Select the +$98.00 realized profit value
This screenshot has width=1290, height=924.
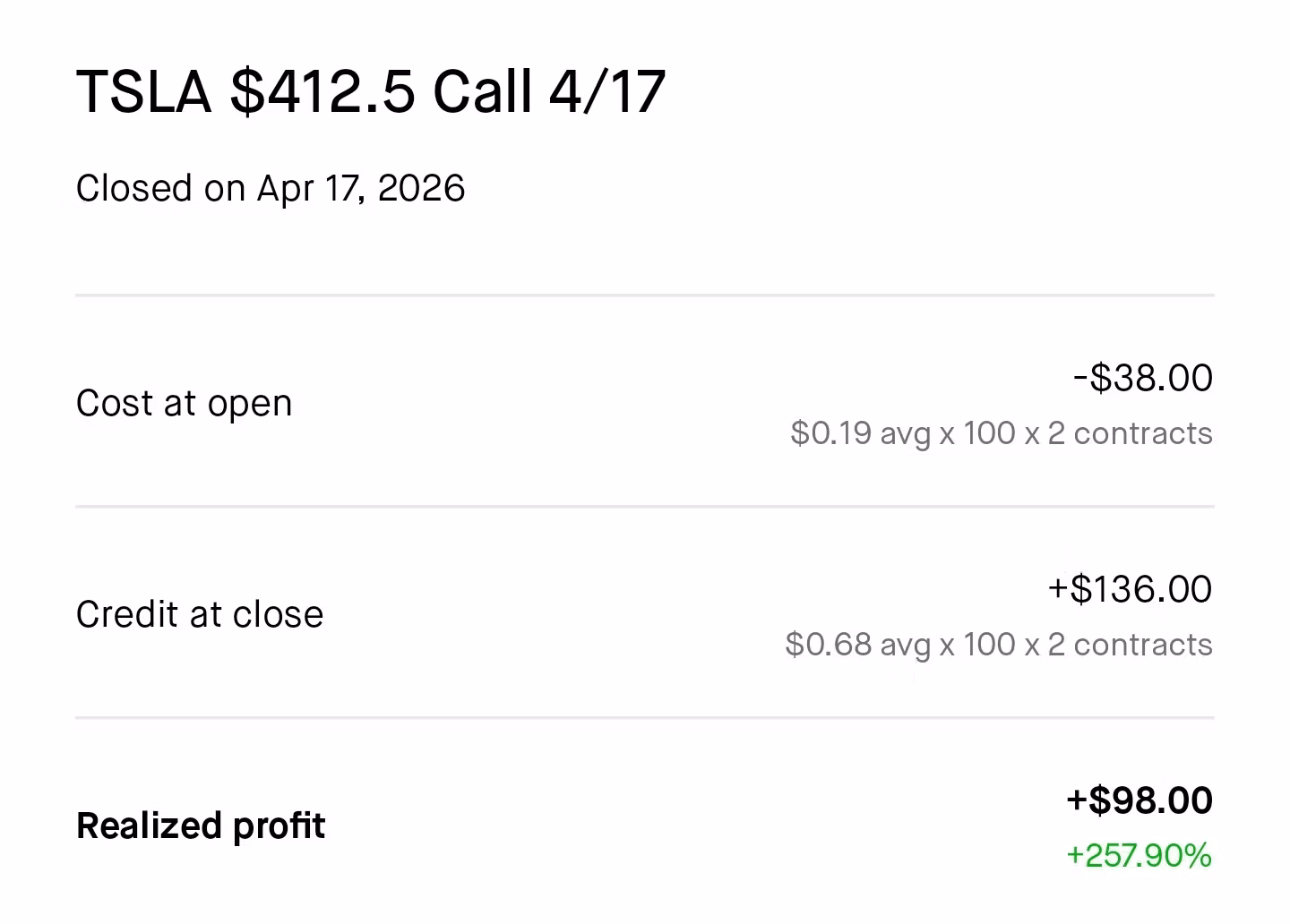[x=1139, y=800]
